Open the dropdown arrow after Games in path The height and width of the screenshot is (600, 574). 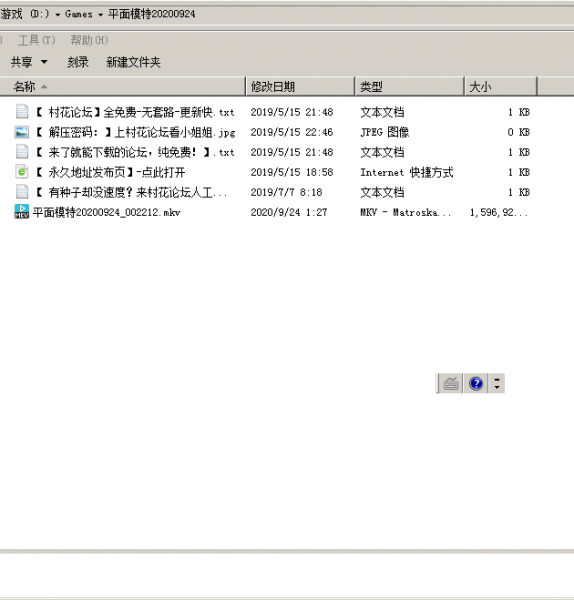[x=100, y=15]
